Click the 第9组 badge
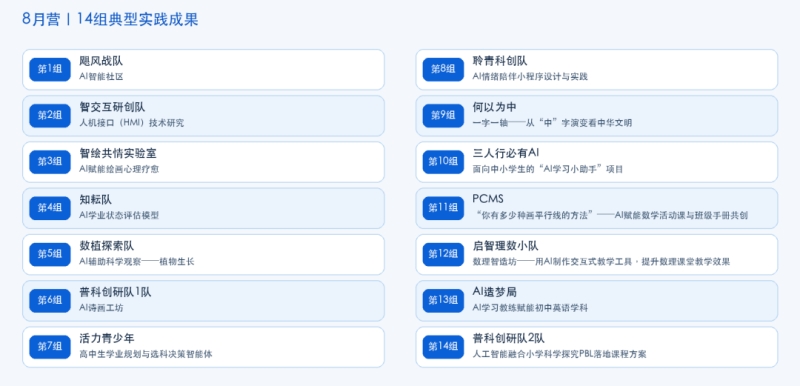This screenshot has height=386, width=800. click(443, 116)
